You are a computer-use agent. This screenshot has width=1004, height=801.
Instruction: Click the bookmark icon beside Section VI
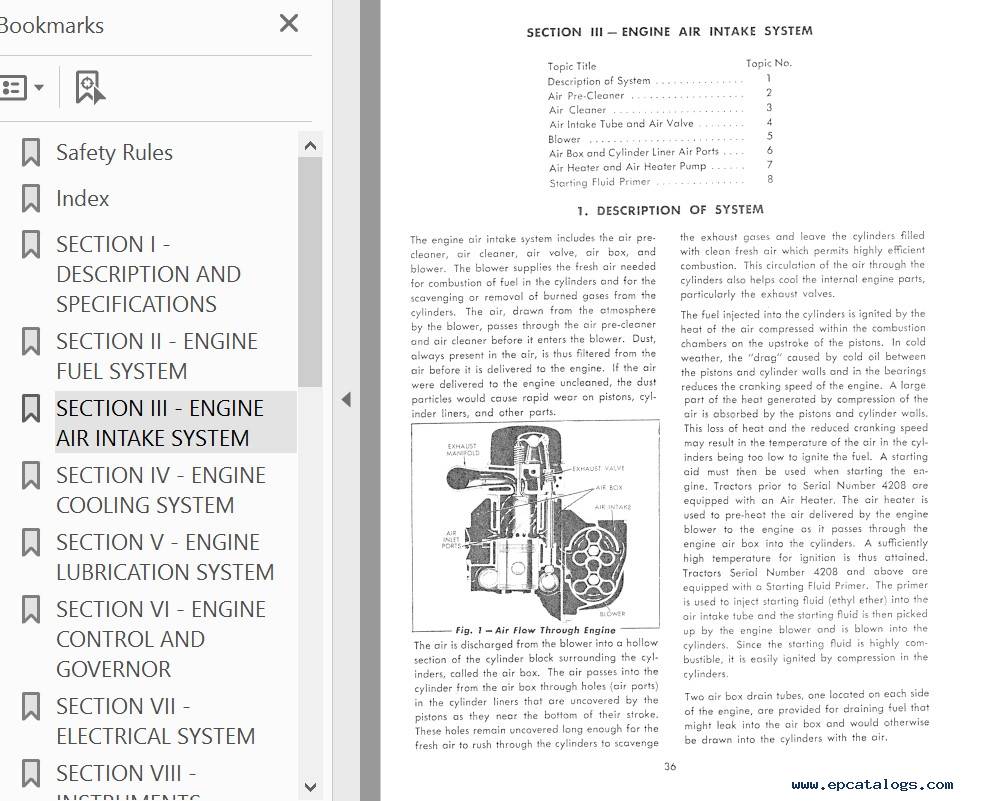(x=31, y=610)
